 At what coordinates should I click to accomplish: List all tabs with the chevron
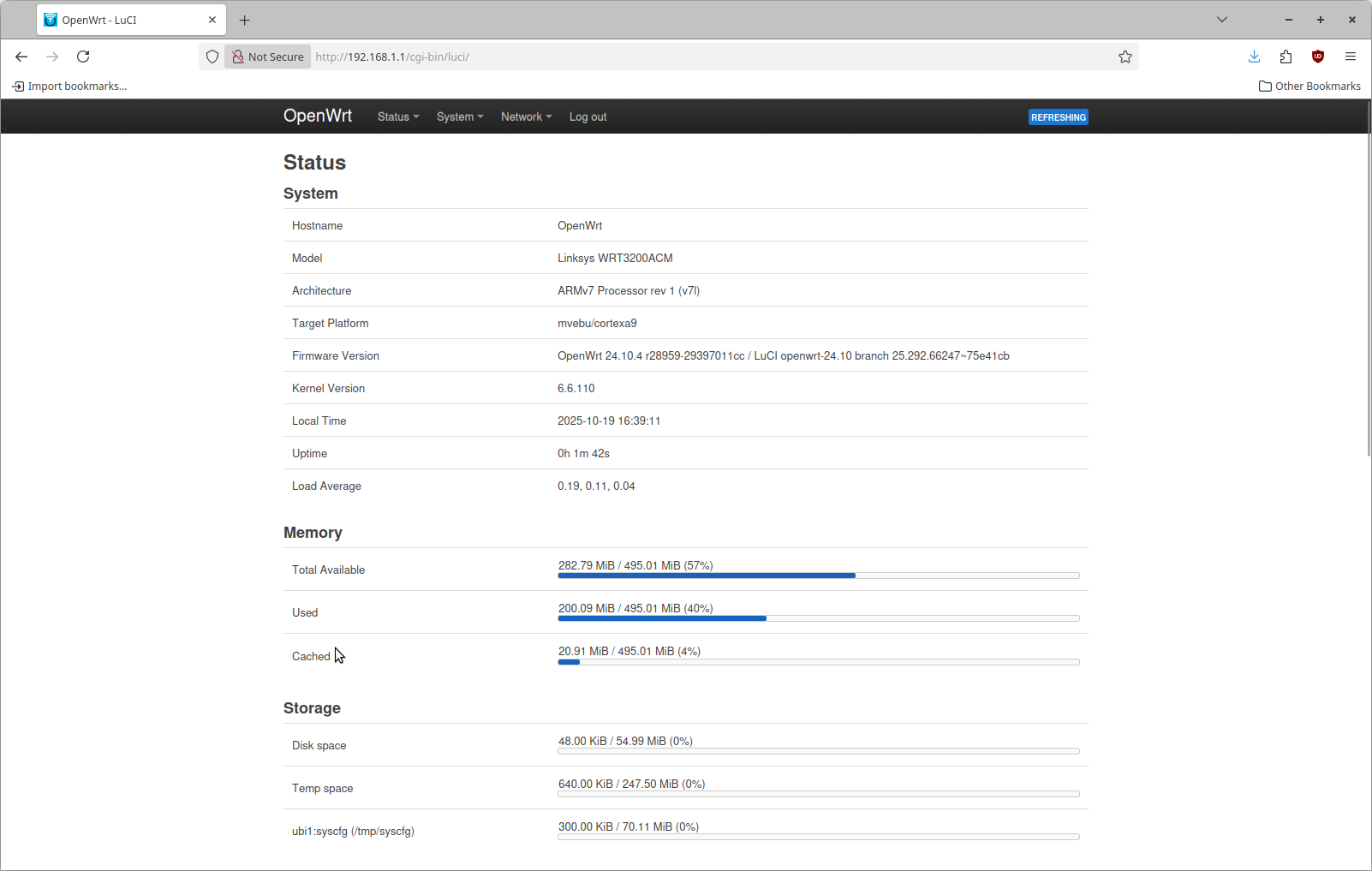1222,20
